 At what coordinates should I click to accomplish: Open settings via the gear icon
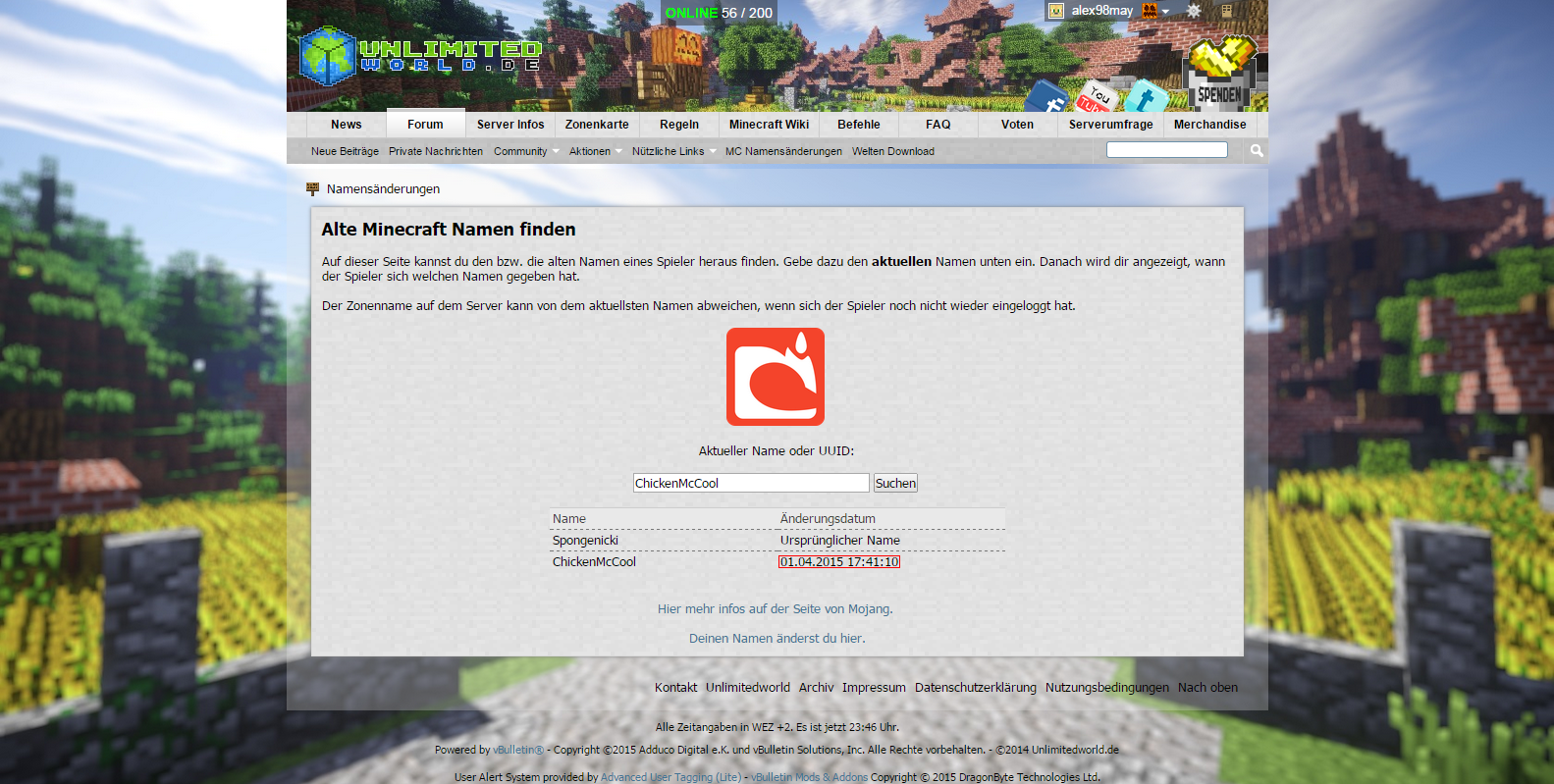[x=1194, y=11]
